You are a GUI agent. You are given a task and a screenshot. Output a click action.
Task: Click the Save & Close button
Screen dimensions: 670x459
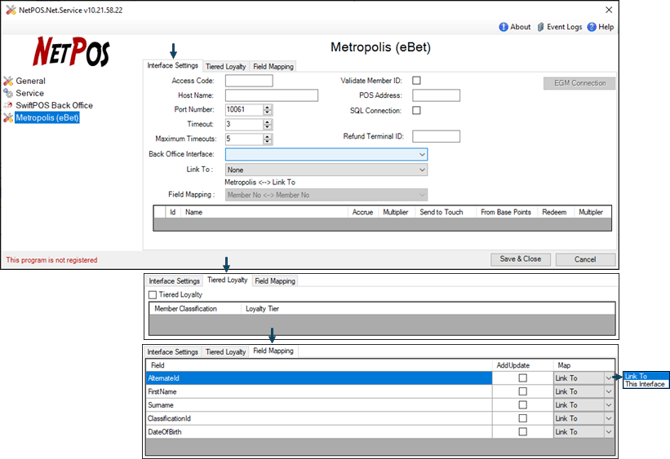pos(520,259)
